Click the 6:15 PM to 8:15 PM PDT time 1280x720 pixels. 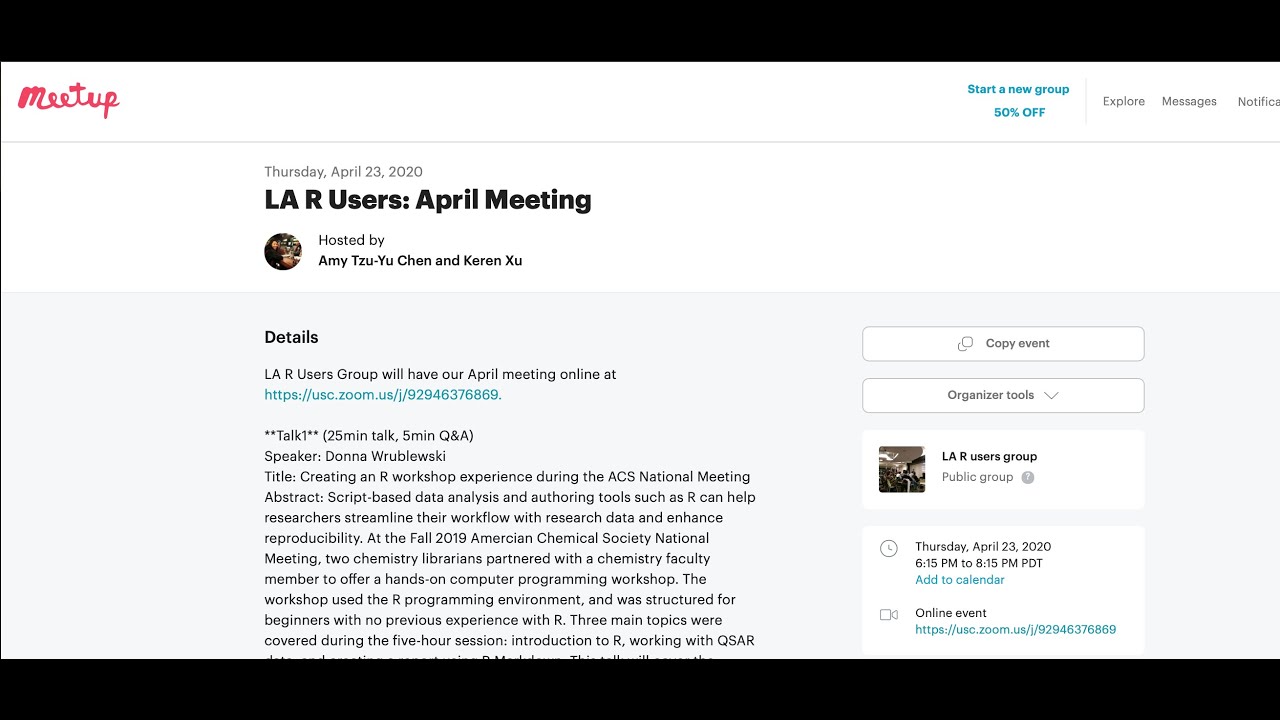979,563
